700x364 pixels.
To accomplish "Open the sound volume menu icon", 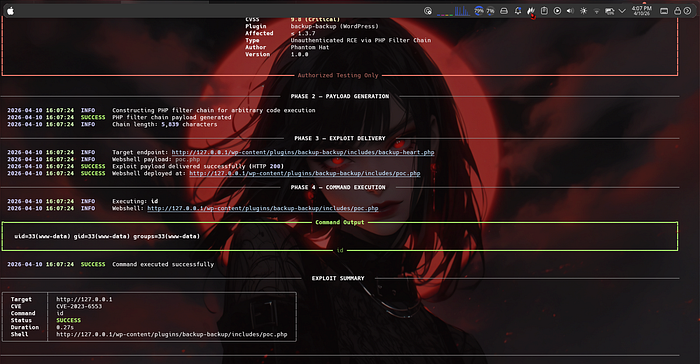I will 570,11.
